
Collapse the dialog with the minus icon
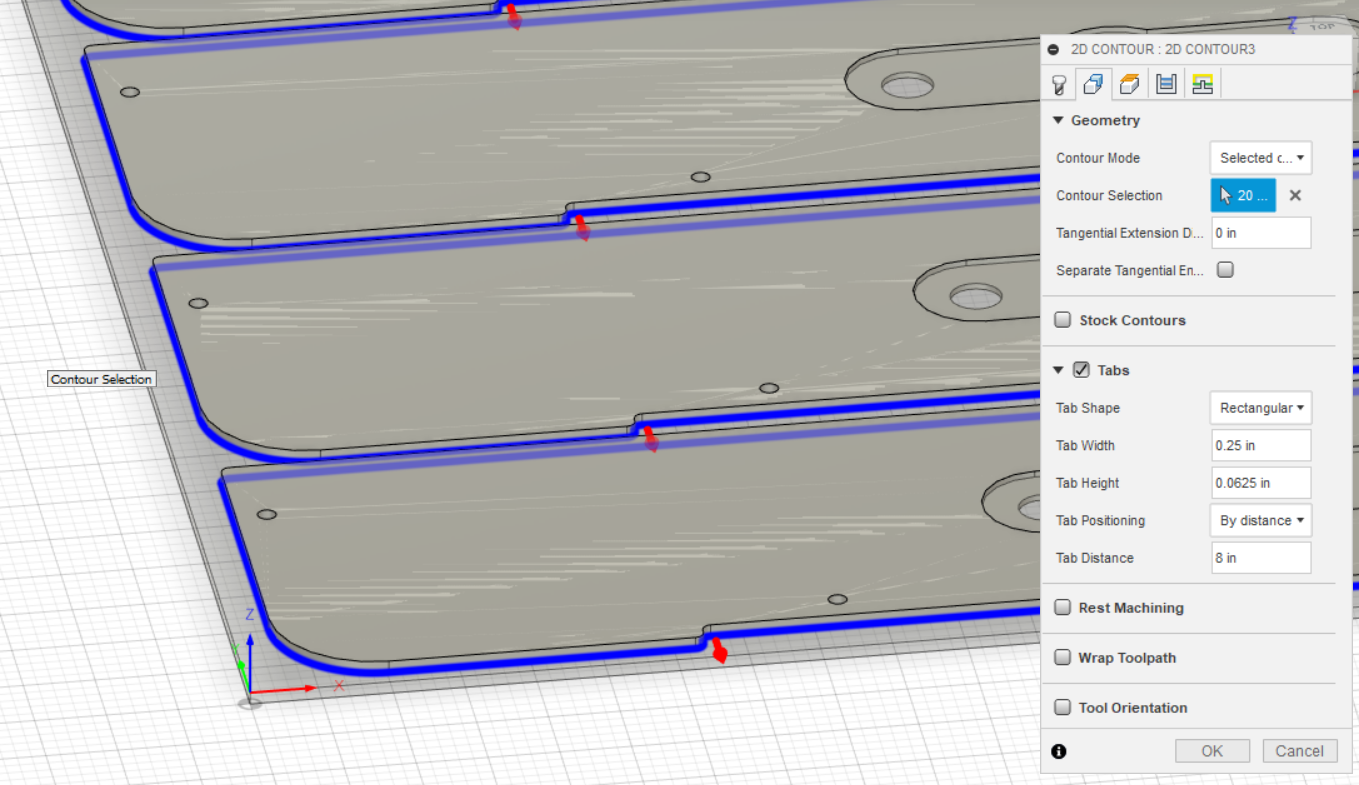coord(1055,48)
